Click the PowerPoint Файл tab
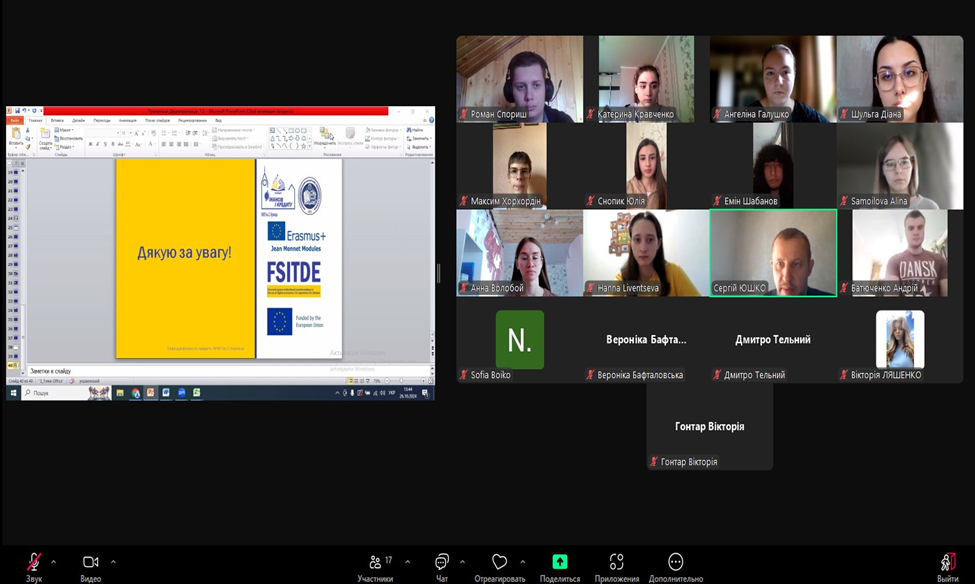This screenshot has width=975, height=584. coord(15,120)
